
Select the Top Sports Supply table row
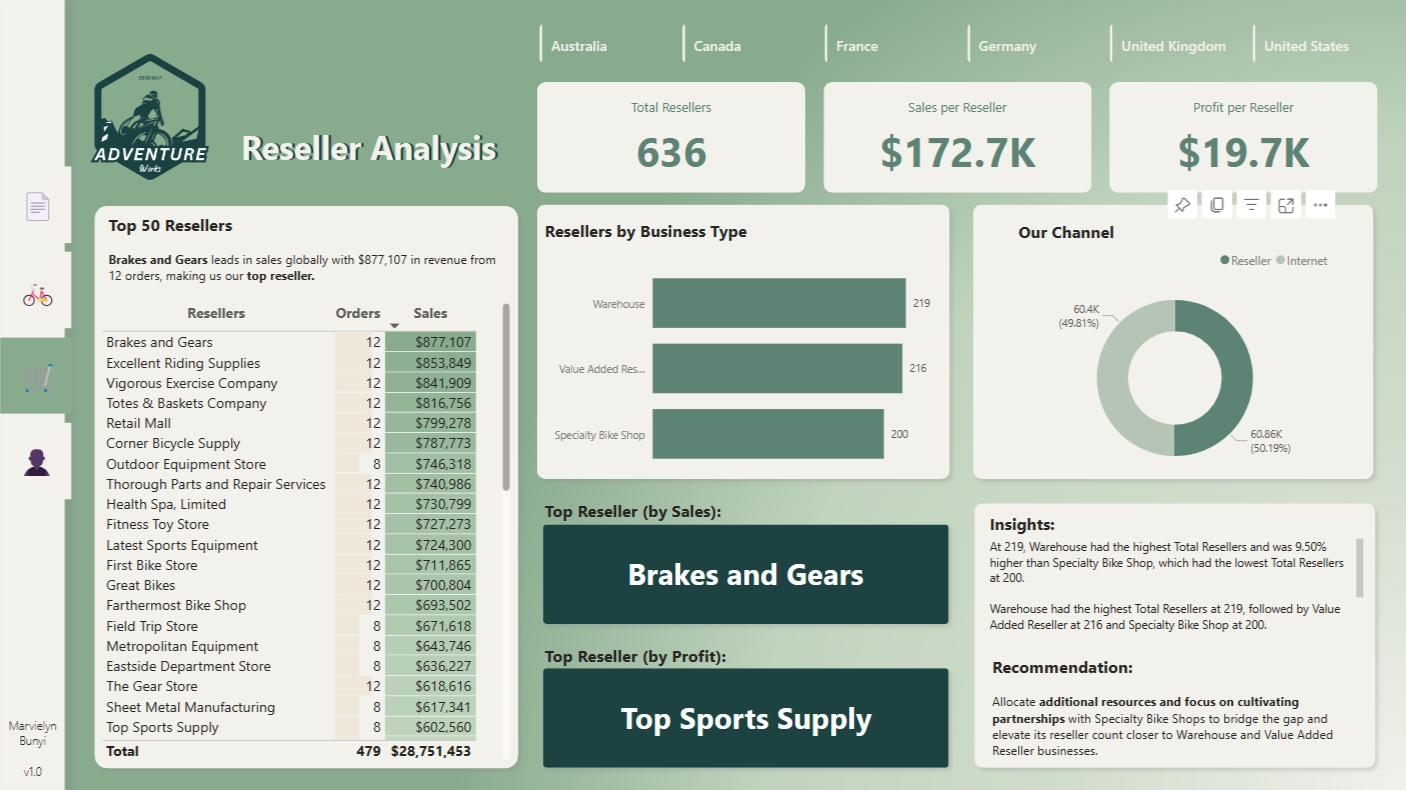tap(290, 727)
